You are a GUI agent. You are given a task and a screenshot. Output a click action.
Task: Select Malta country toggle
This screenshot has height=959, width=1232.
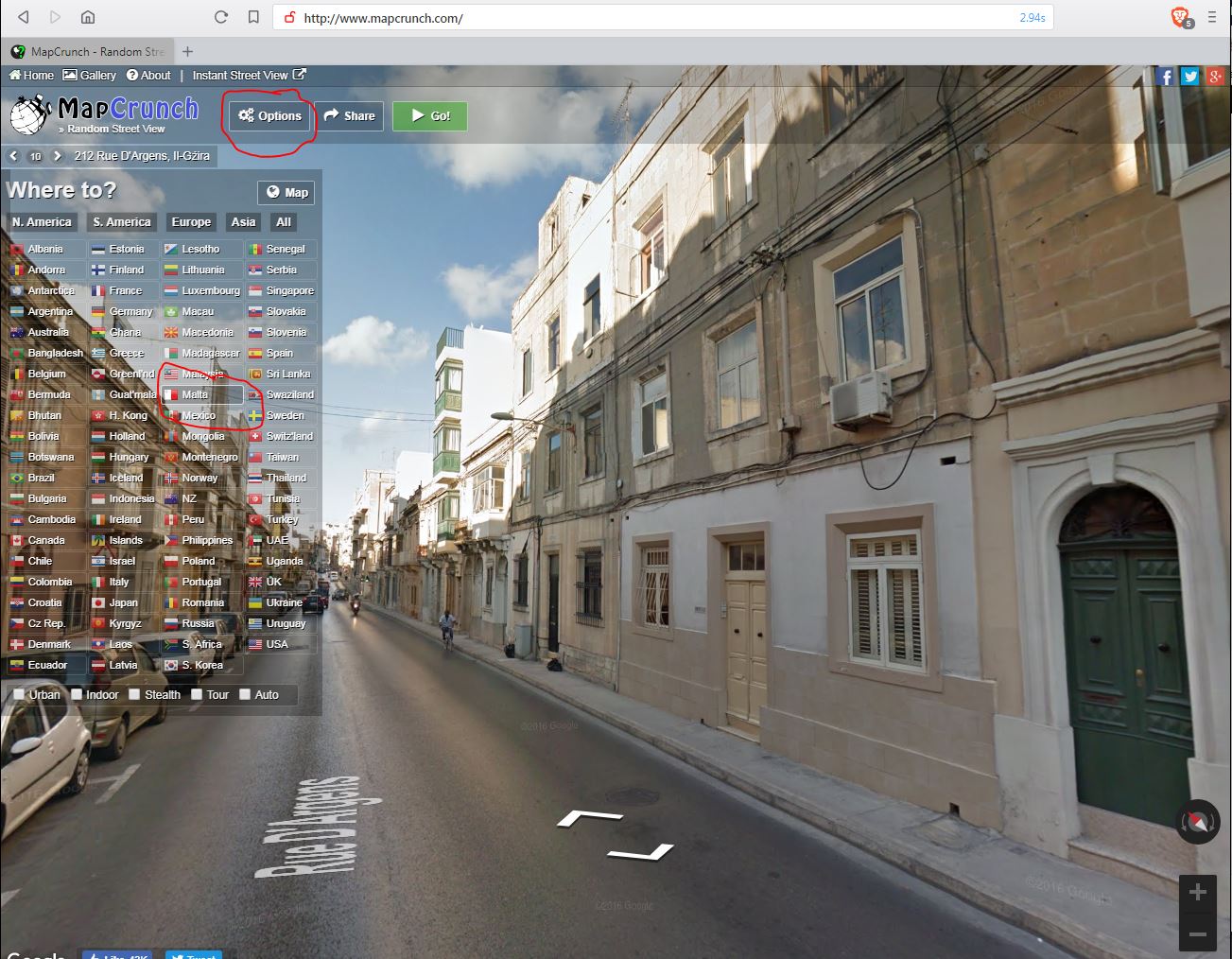tap(201, 394)
